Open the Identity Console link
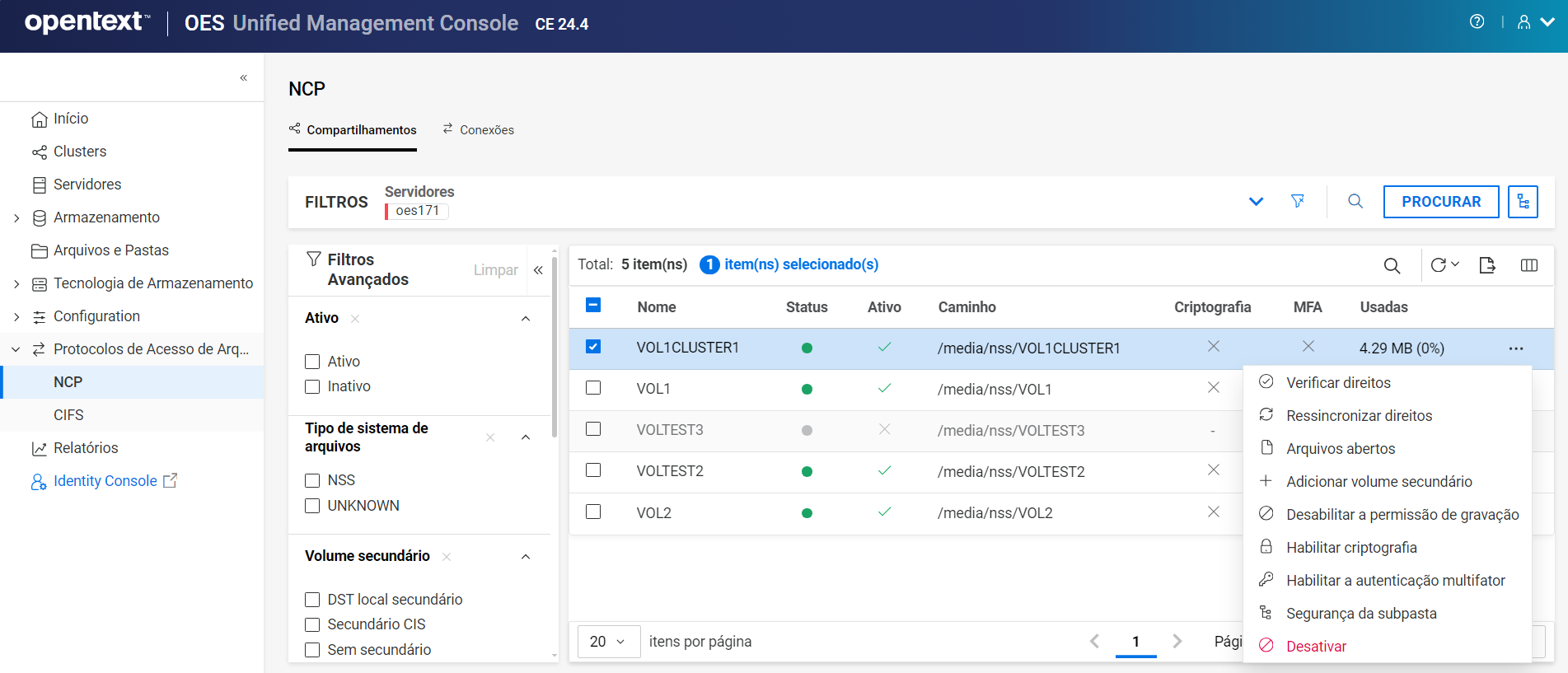The height and width of the screenshot is (673, 1568). click(x=105, y=481)
